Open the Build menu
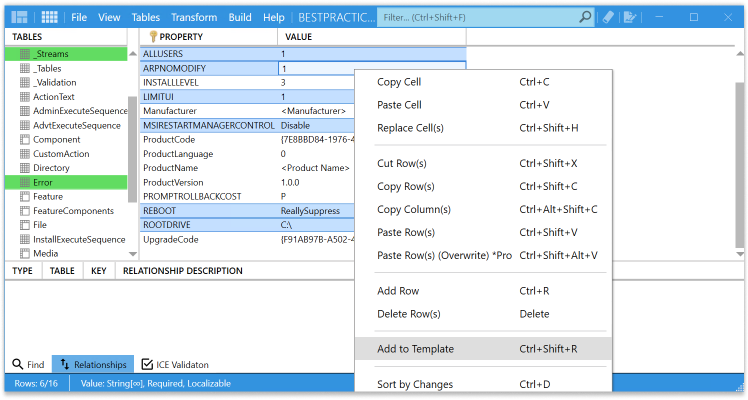 (240, 17)
